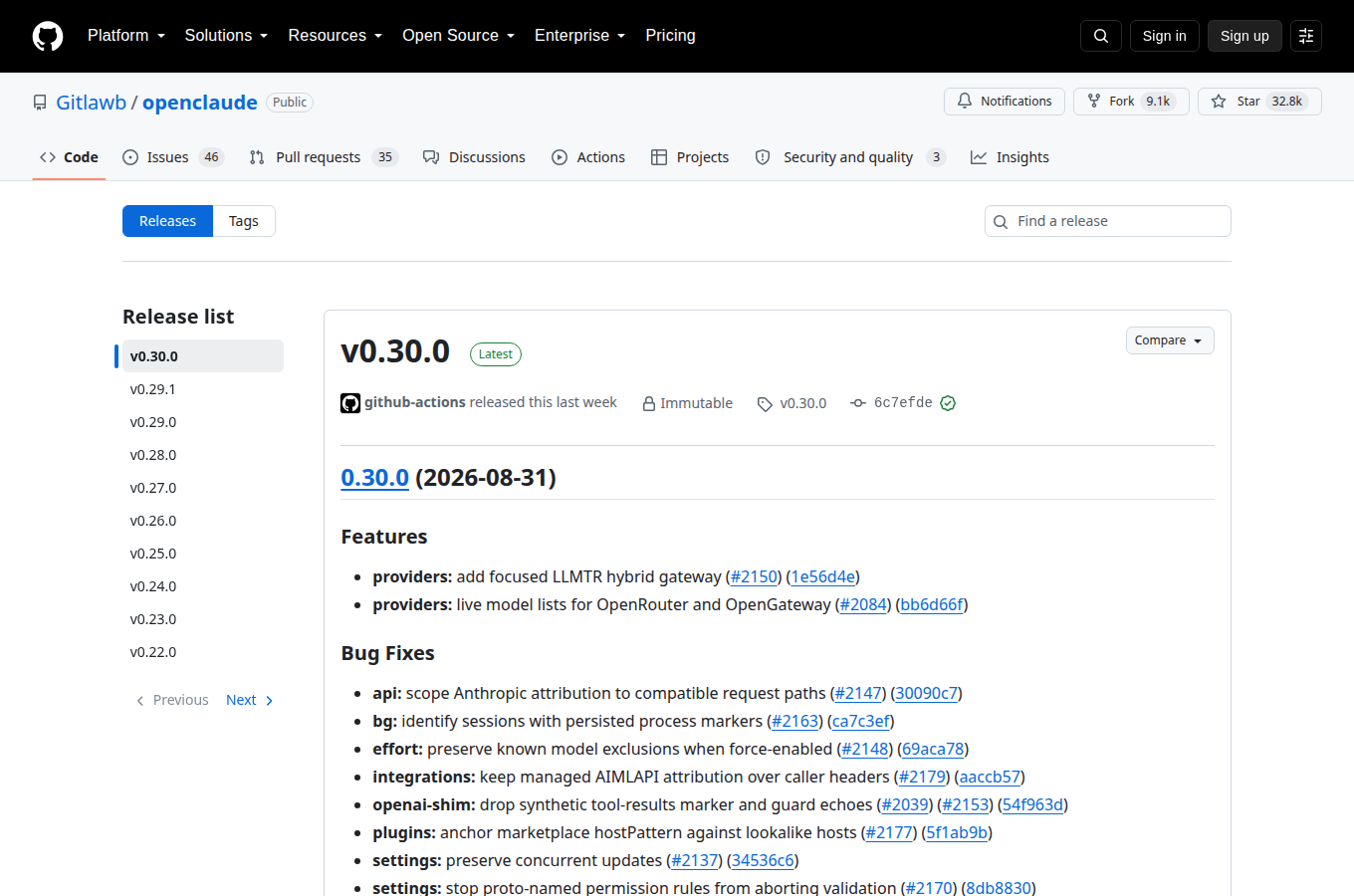Image resolution: width=1354 pixels, height=896 pixels.
Task: Select v0.29.1 in release list
Action: pyautogui.click(x=203, y=389)
